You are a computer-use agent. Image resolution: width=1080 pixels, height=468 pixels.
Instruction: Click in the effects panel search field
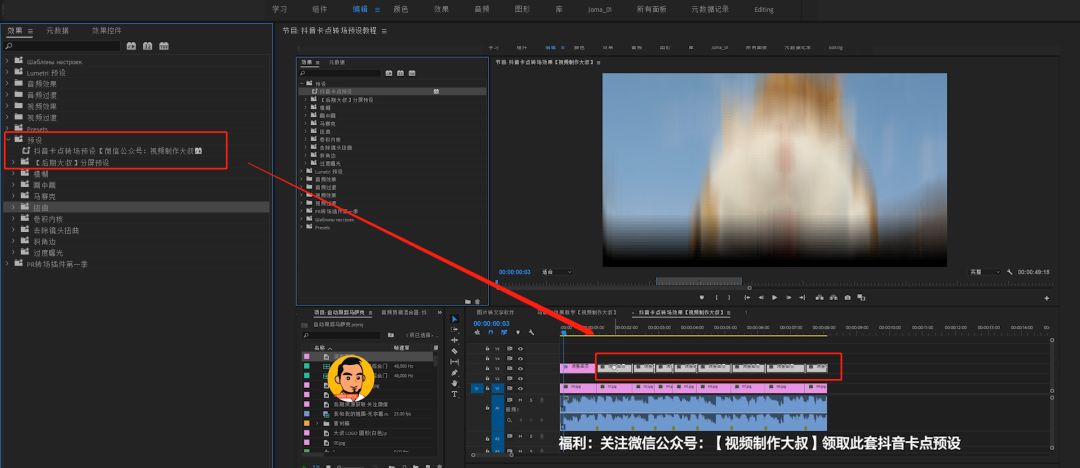point(62,46)
